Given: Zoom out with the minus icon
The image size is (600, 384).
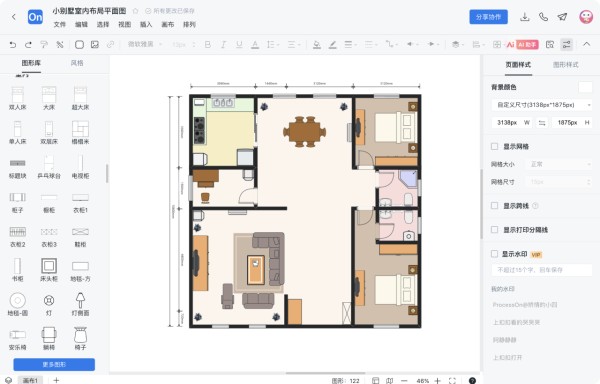Looking at the screenshot, I should click(404, 381).
